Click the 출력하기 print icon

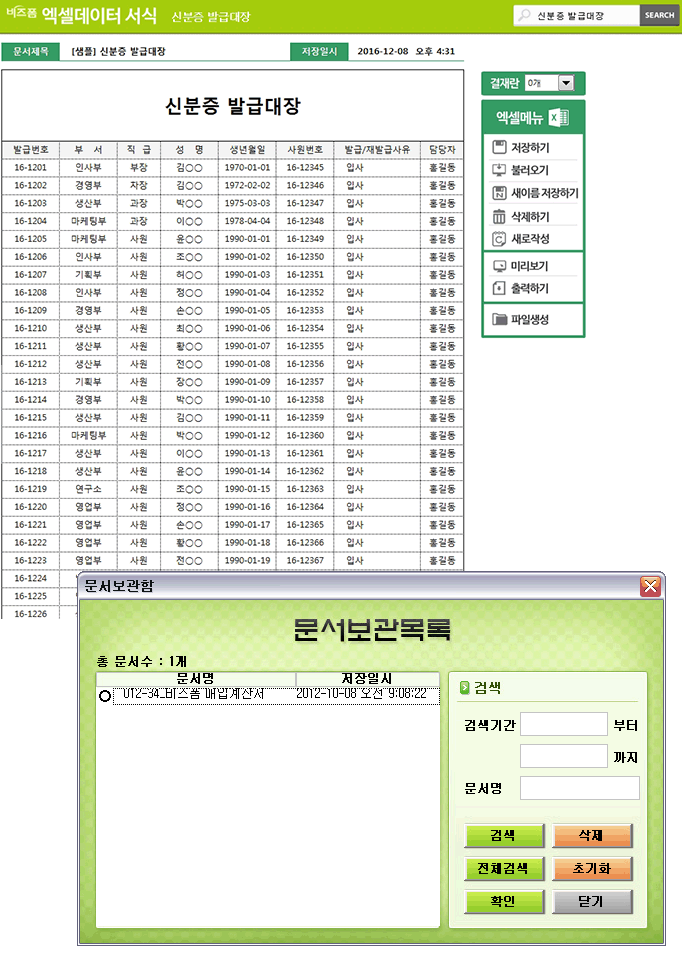coord(499,288)
